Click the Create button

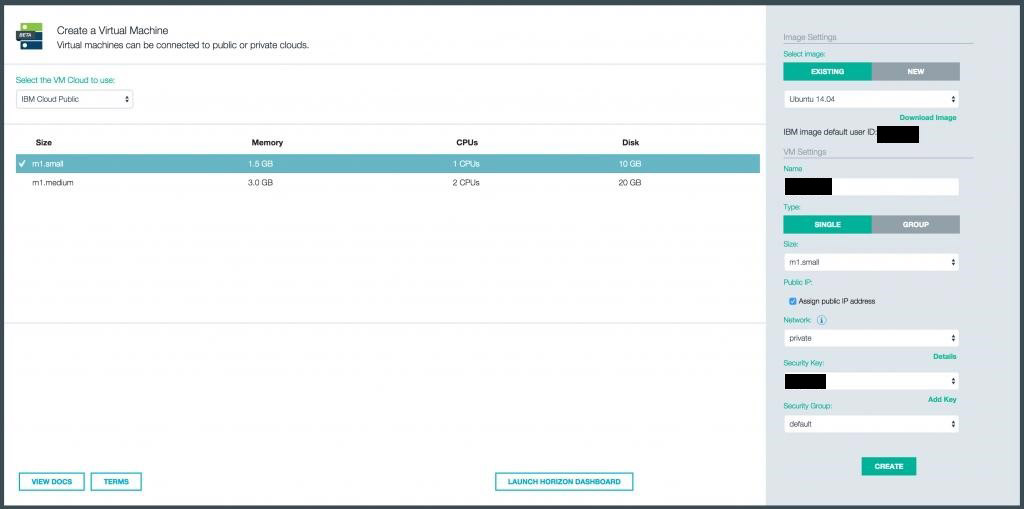(889, 467)
